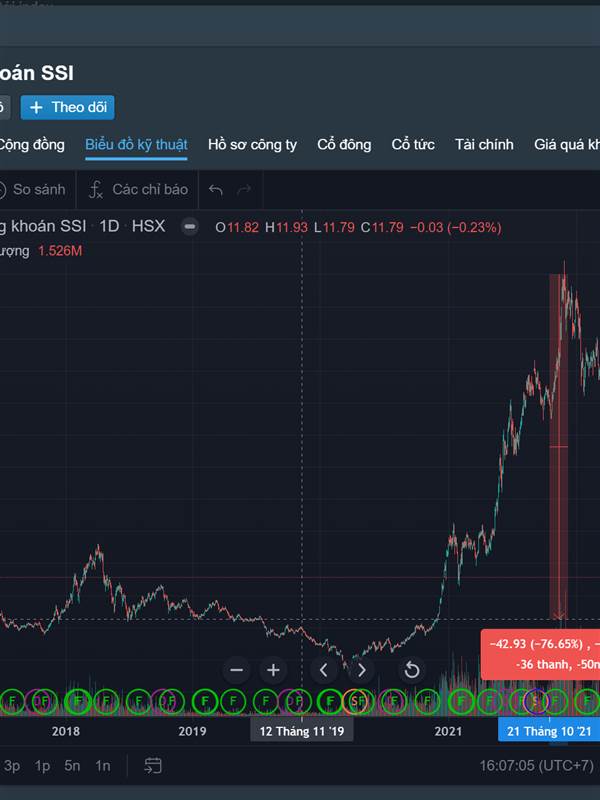Image resolution: width=600 pixels, height=800 pixels.
Task: Click the HSX exchange label in legend
Action: [148, 226]
